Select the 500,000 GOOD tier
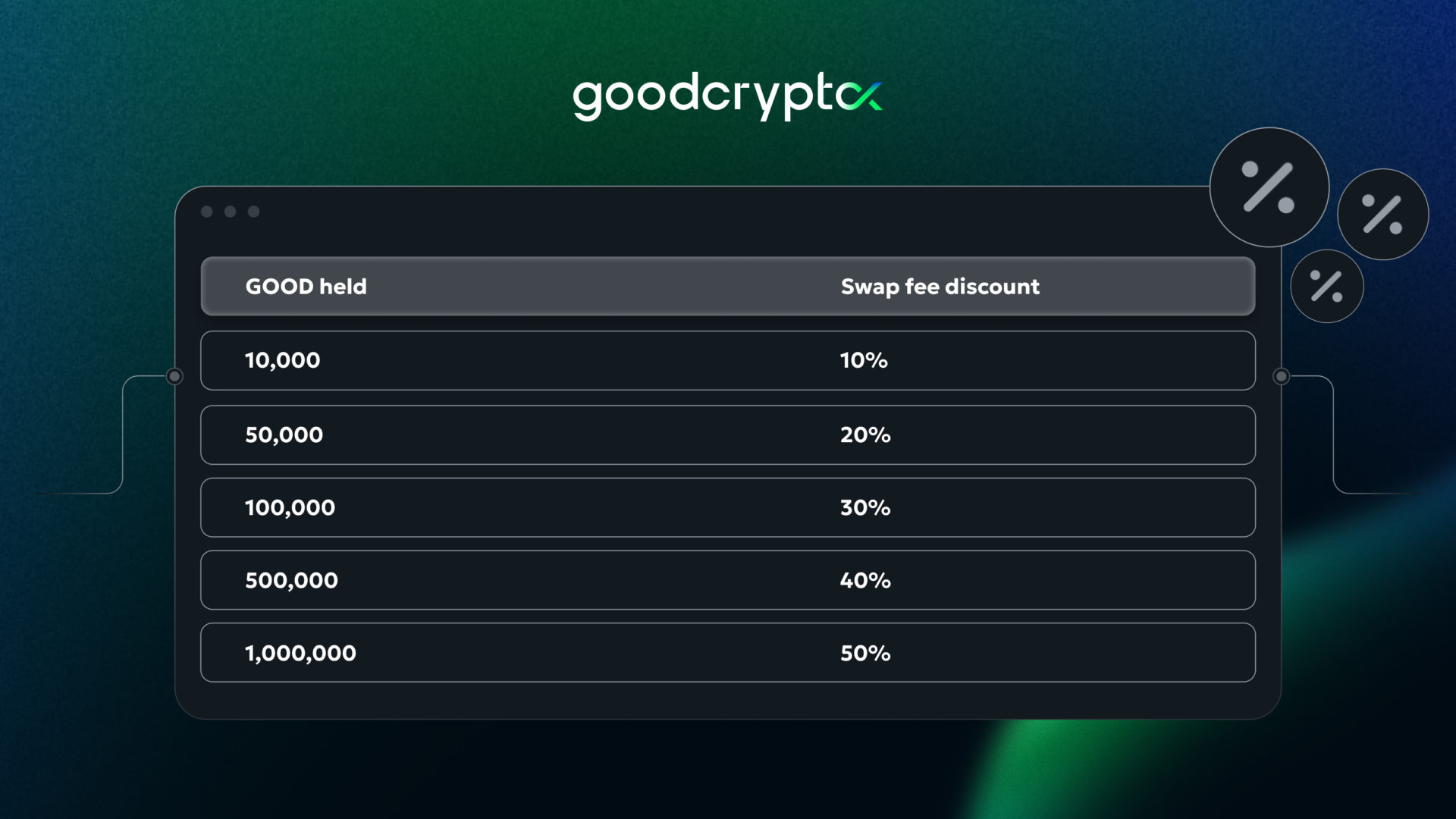 291,580
